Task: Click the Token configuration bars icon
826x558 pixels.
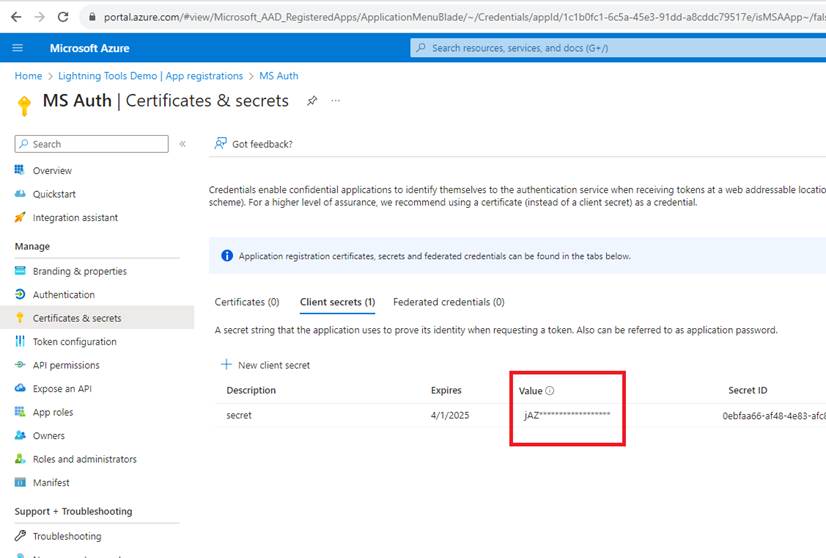Action: coord(20,341)
